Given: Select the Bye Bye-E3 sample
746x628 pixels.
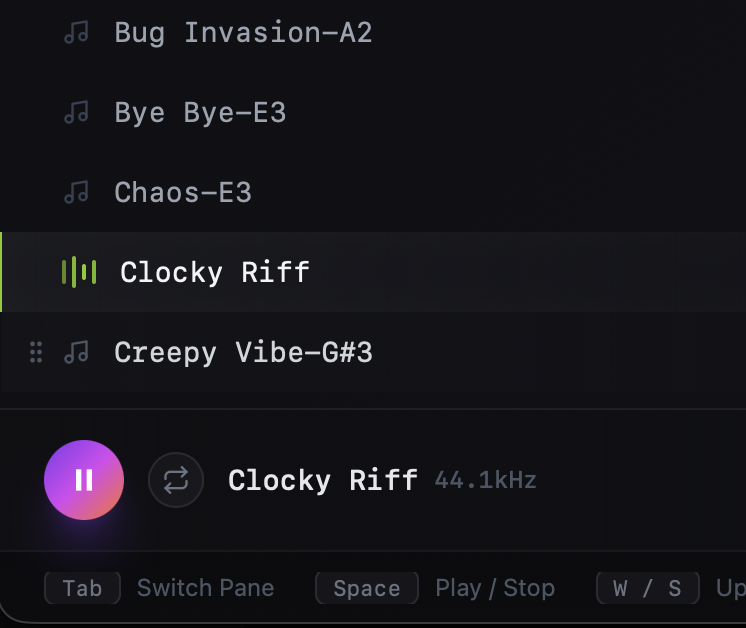Looking at the screenshot, I should click(x=200, y=113).
